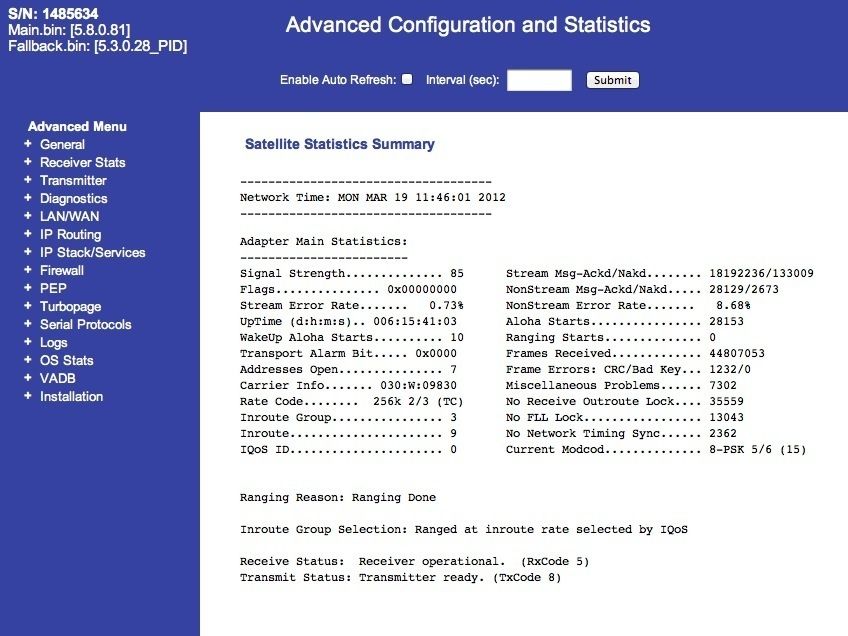Image resolution: width=848 pixels, height=636 pixels.
Task: Click the Interval (sec) input field
Action: (x=539, y=80)
